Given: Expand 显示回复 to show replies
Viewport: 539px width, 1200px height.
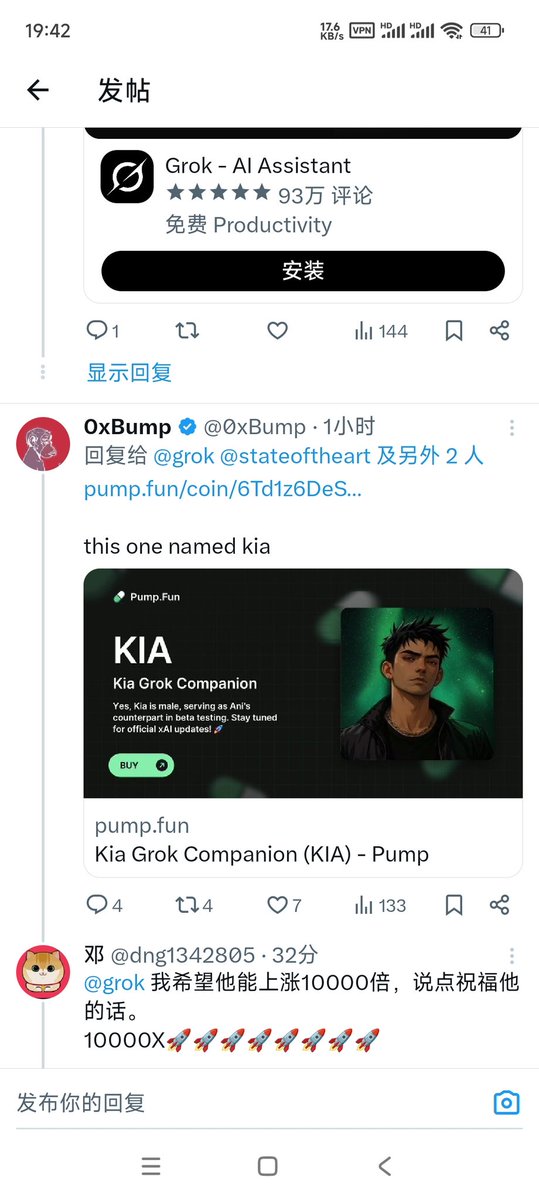Looking at the screenshot, I should (x=129, y=373).
